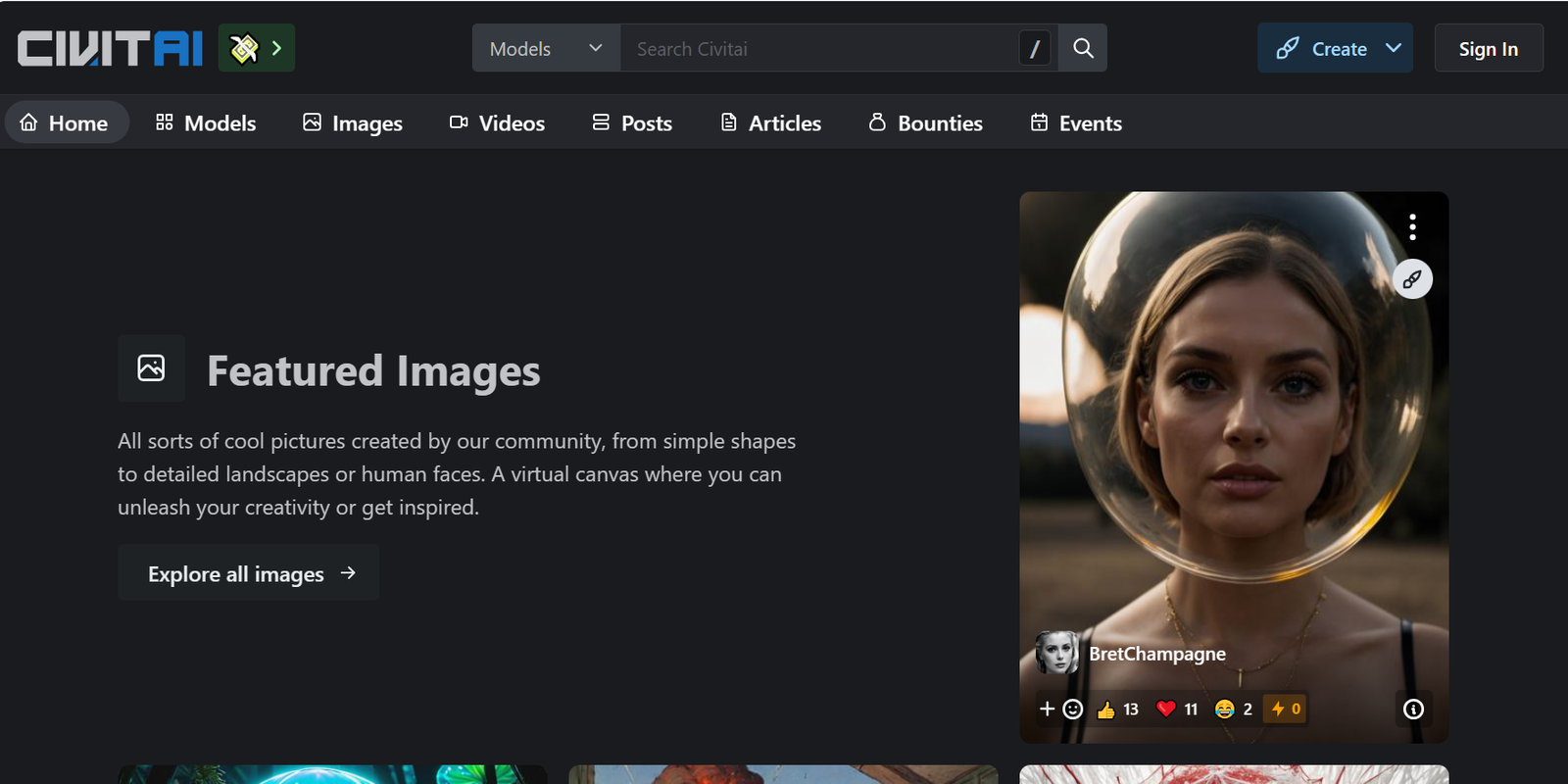
Task: Click the lightning tip button showing 0
Action: 1285,709
